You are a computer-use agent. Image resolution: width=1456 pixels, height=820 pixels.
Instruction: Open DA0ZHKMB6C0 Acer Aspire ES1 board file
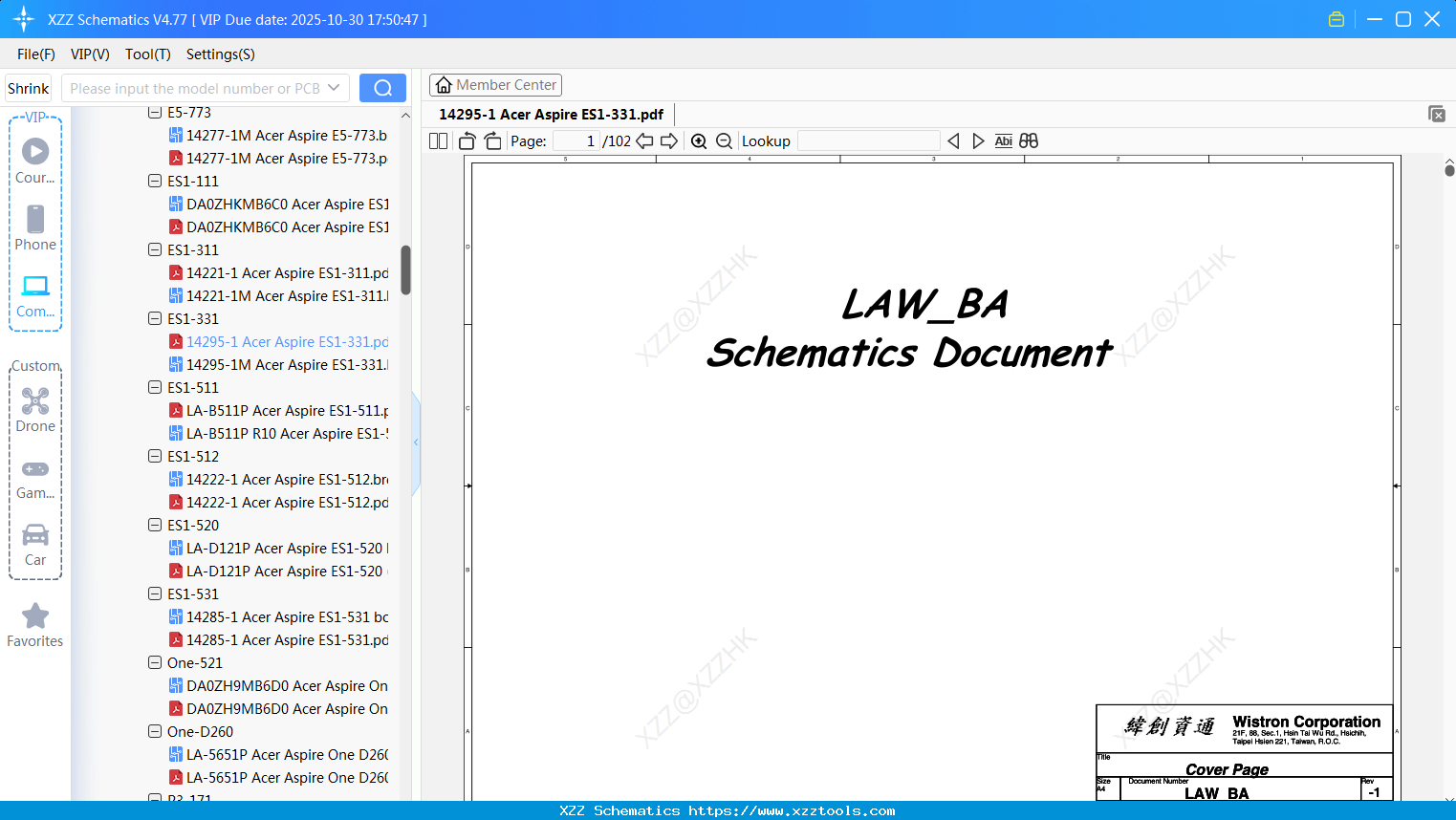pos(278,205)
